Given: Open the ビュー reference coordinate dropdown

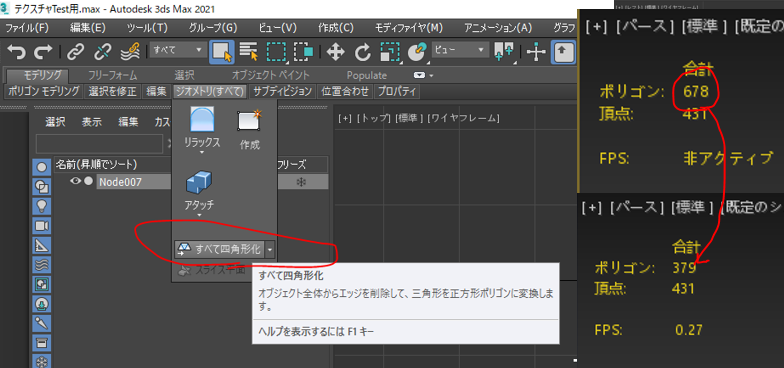Looking at the screenshot, I should (460, 50).
